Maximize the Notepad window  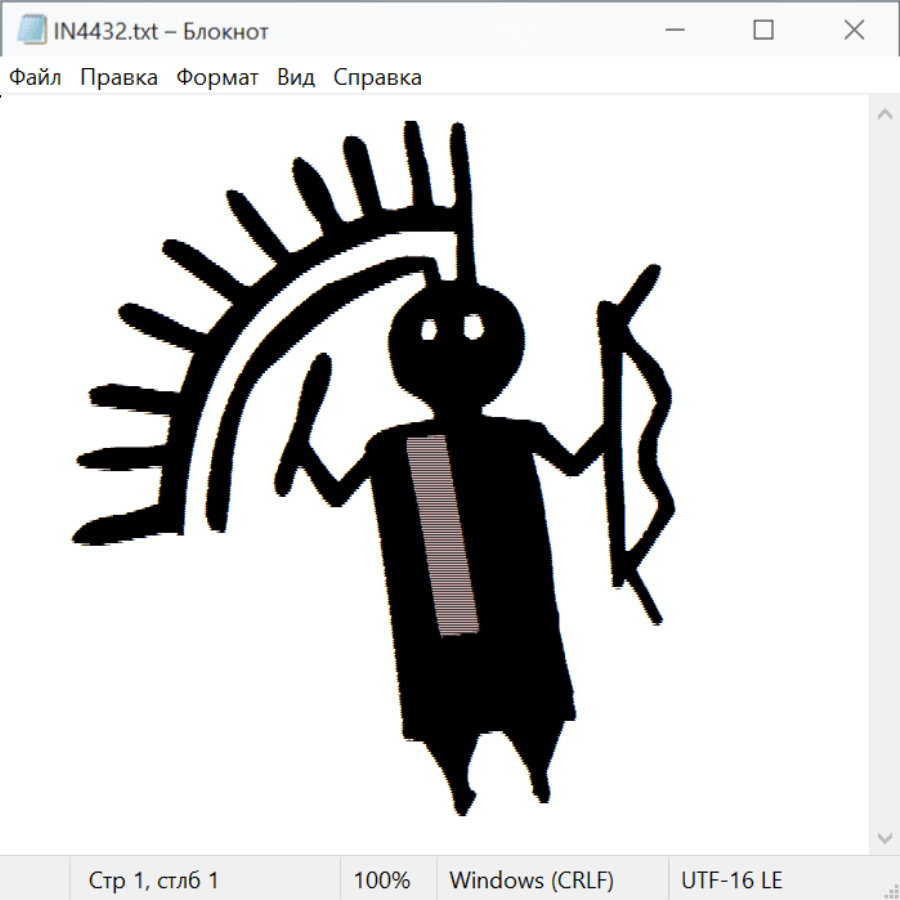pyautogui.click(x=763, y=31)
